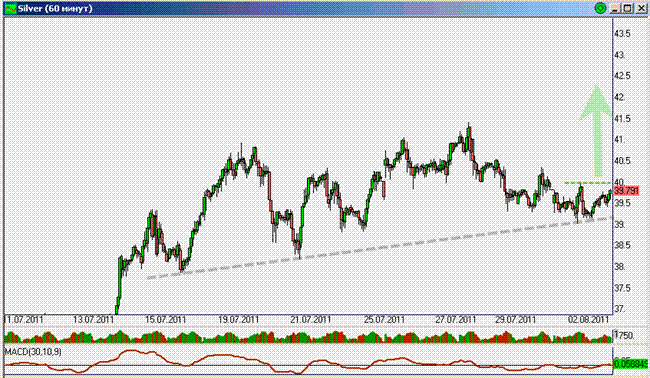650x378 pixels.
Task: Click the chart icon in the Silver title bar
Action: (10, 8)
